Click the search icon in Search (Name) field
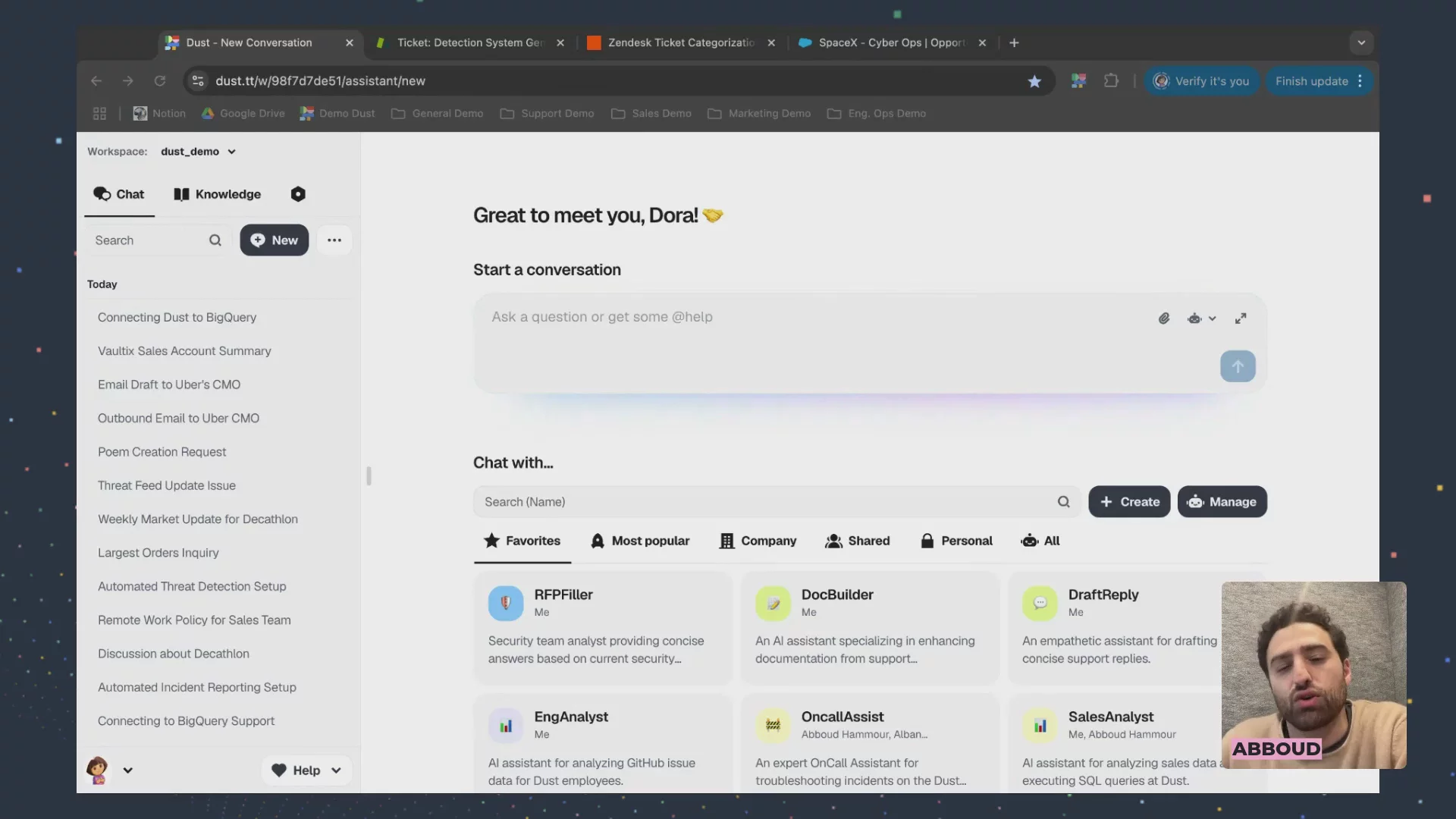This screenshot has height=819, width=1456. (x=1063, y=502)
